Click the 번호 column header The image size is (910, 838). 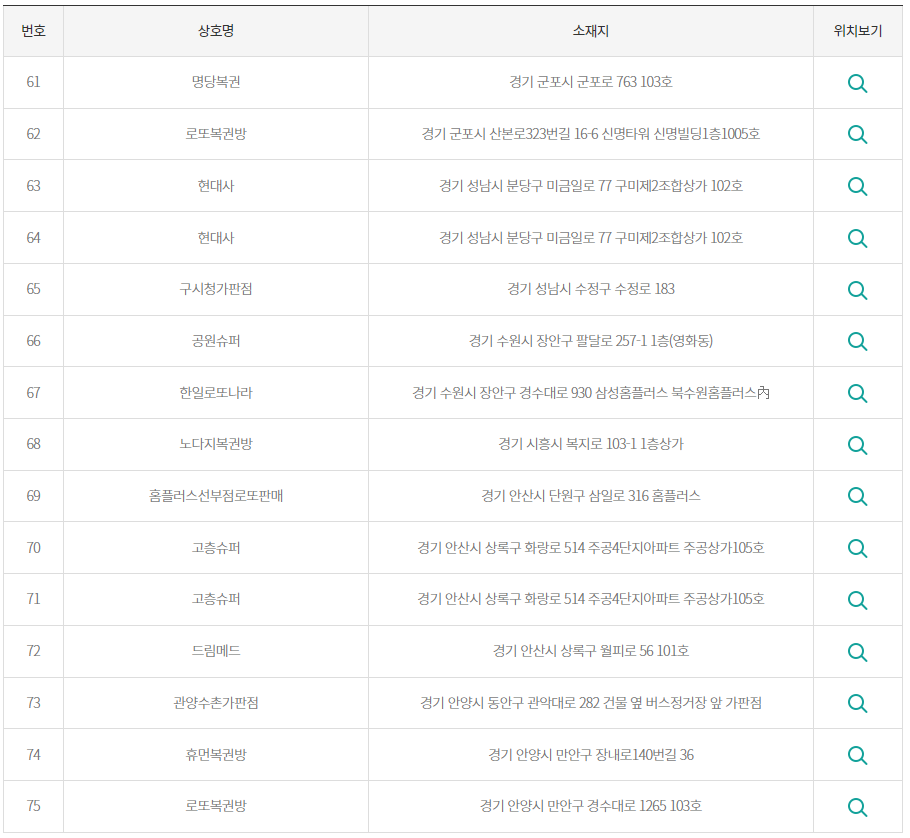(34, 31)
